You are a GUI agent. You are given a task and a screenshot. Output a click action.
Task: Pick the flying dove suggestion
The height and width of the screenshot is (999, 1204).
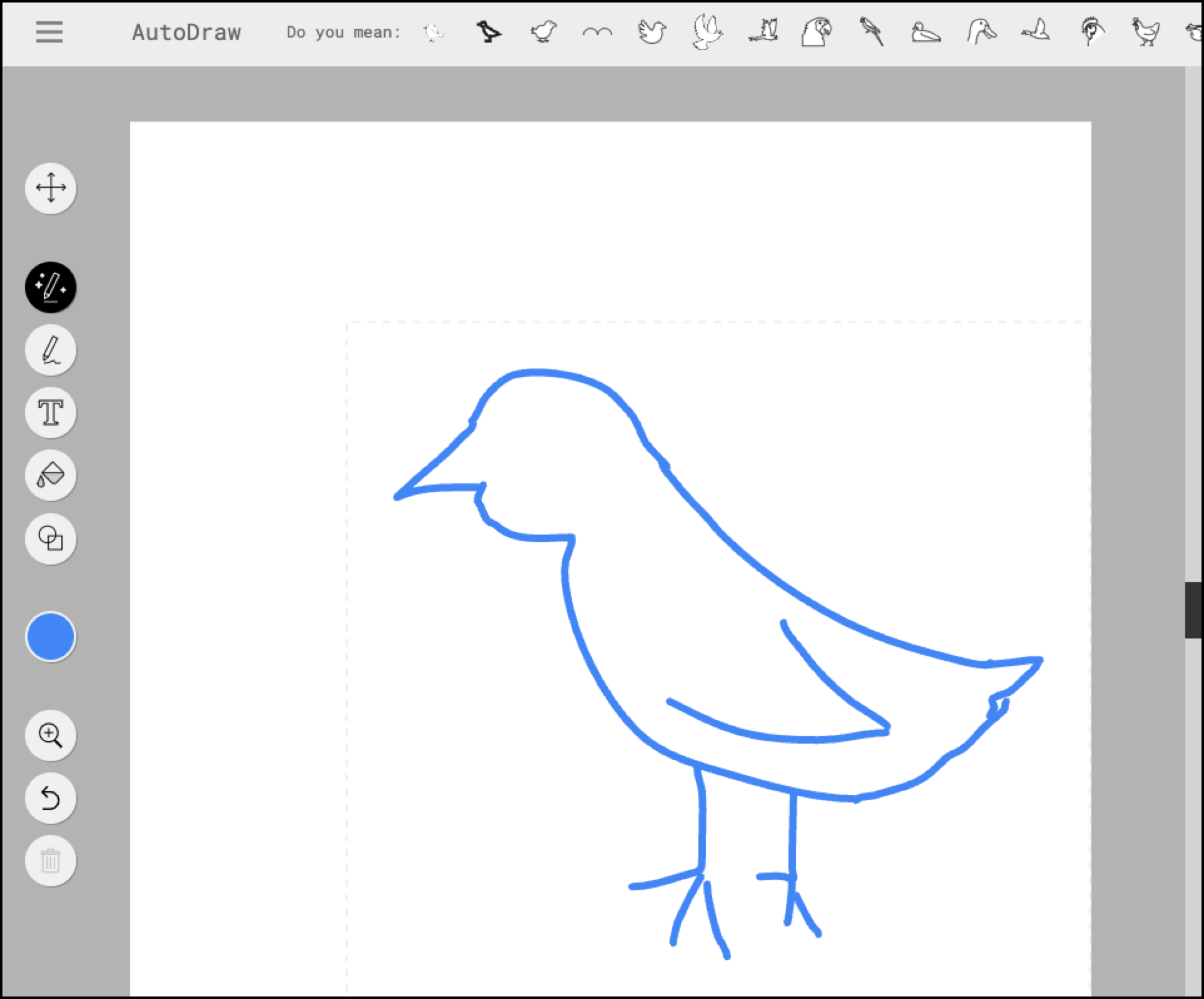pos(707,31)
